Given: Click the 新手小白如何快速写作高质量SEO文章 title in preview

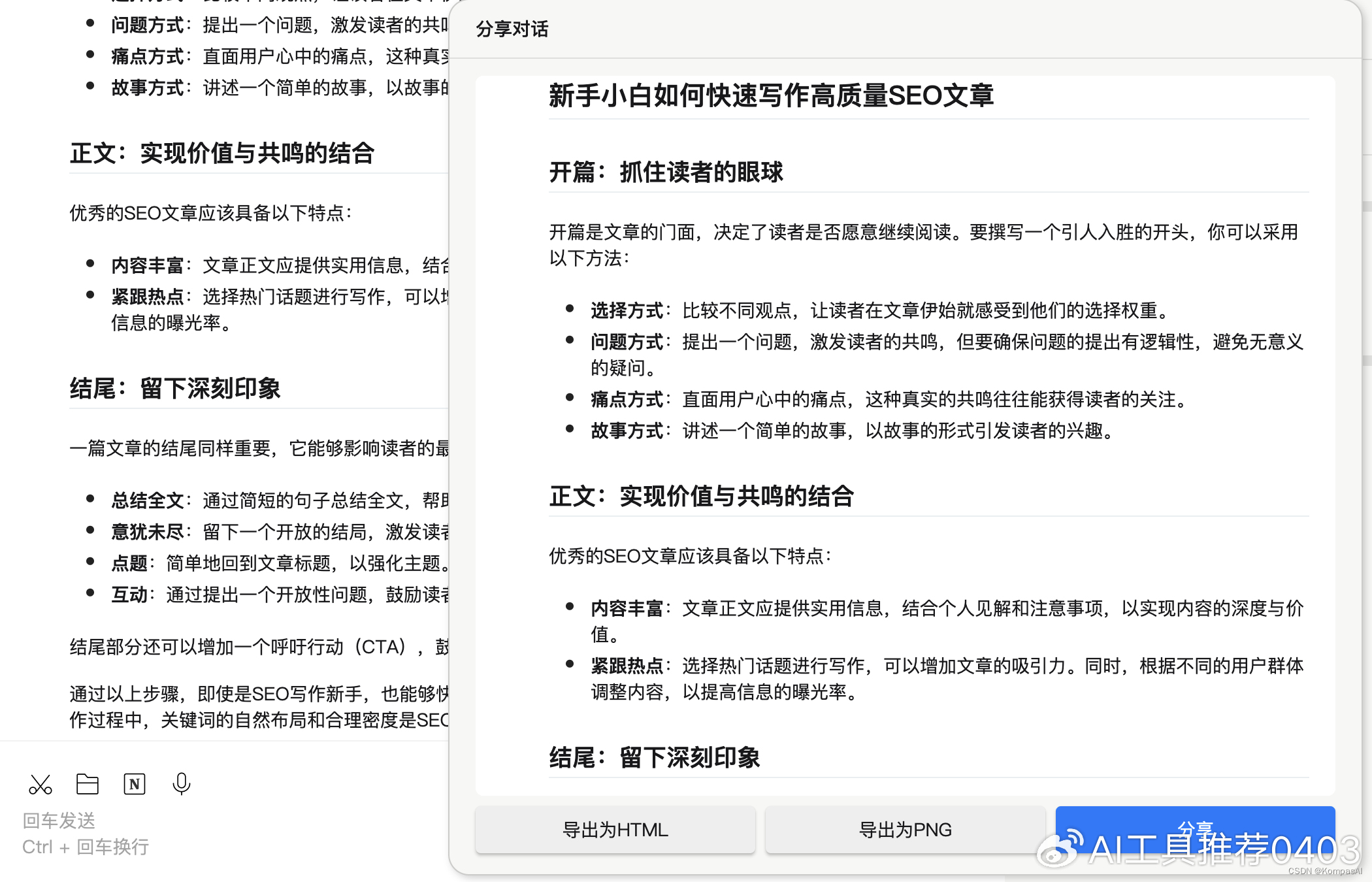Looking at the screenshot, I should click(771, 95).
